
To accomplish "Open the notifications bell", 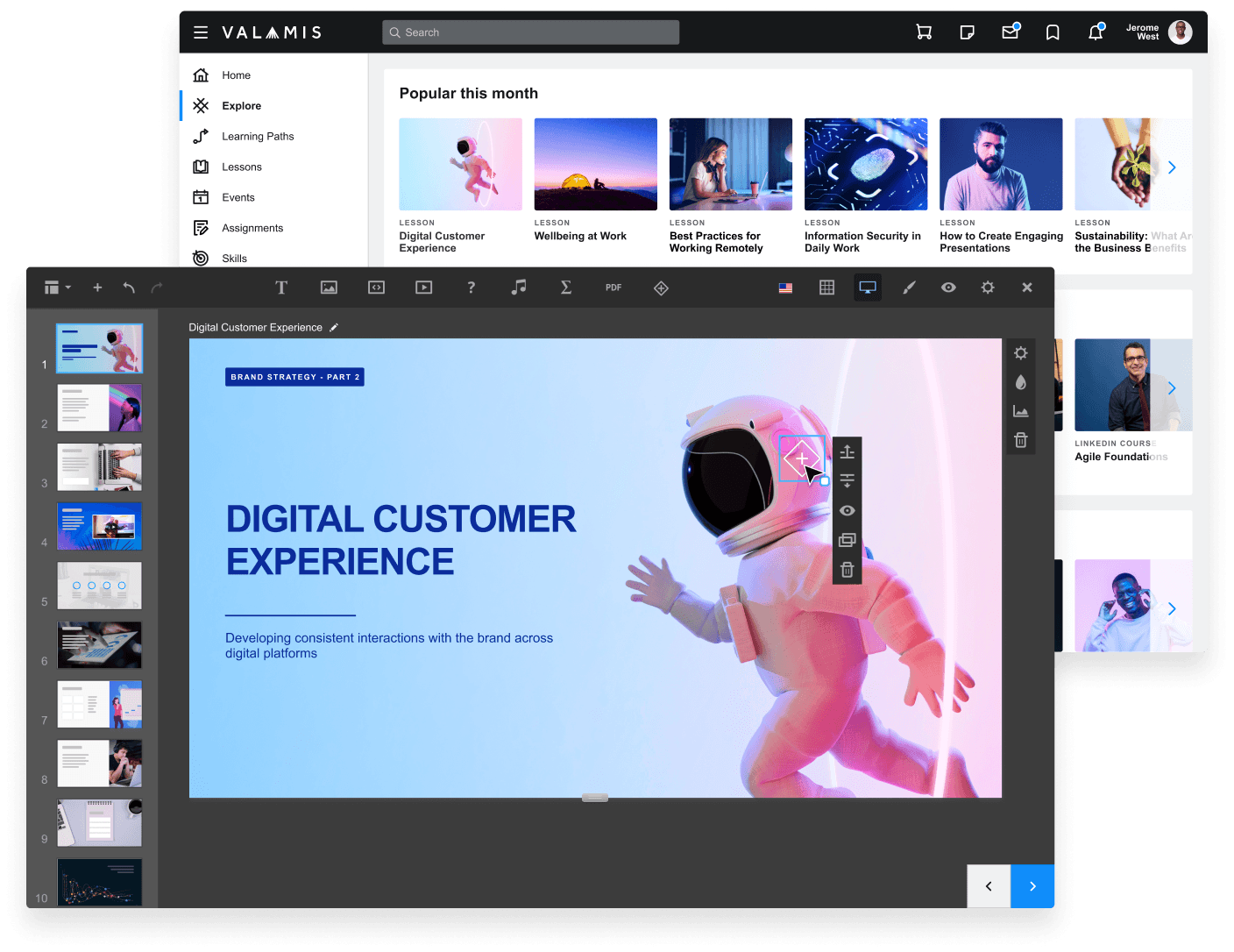I will pos(1096,32).
